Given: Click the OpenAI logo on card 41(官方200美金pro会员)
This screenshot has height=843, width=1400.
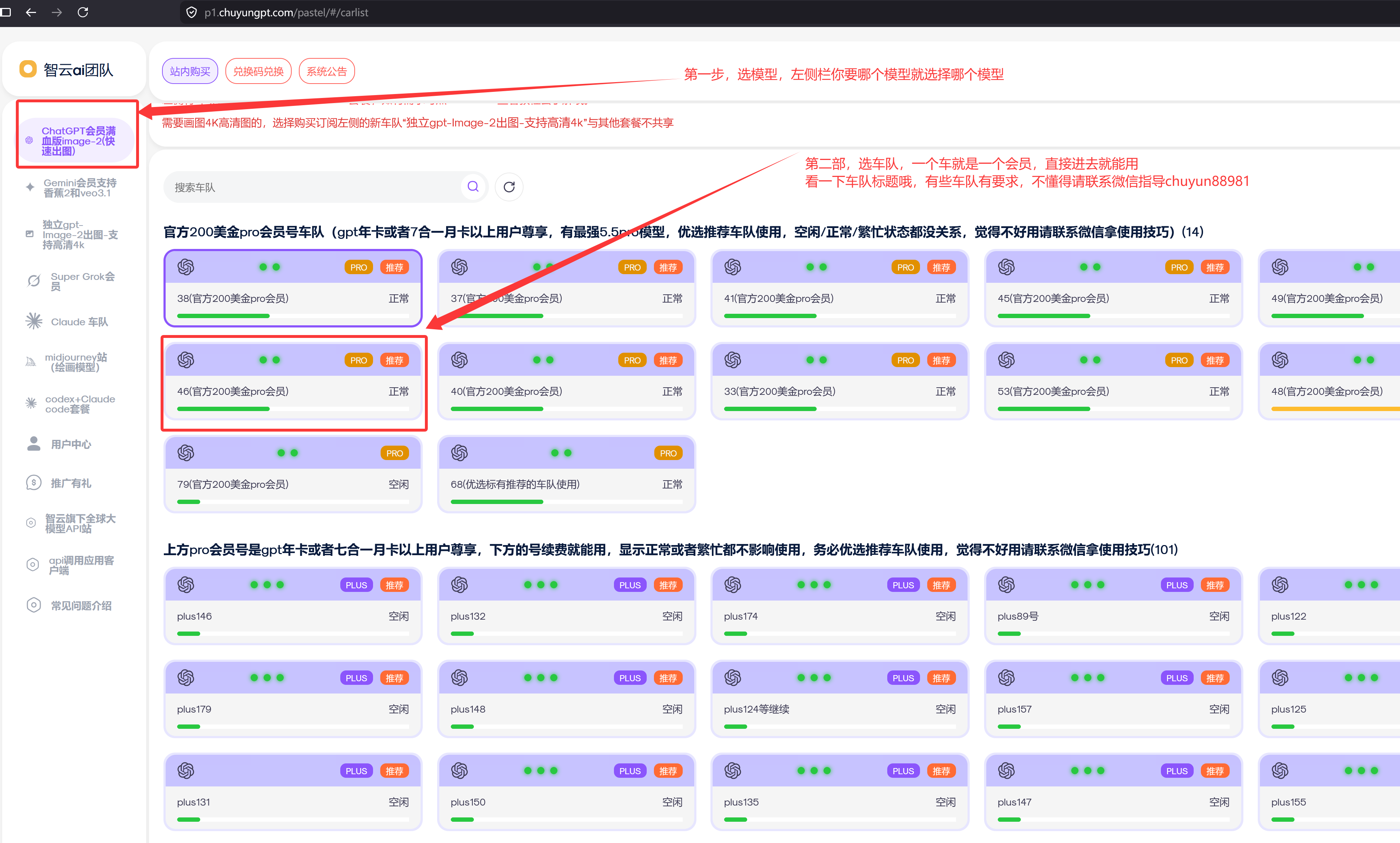Looking at the screenshot, I should pyautogui.click(x=733, y=267).
